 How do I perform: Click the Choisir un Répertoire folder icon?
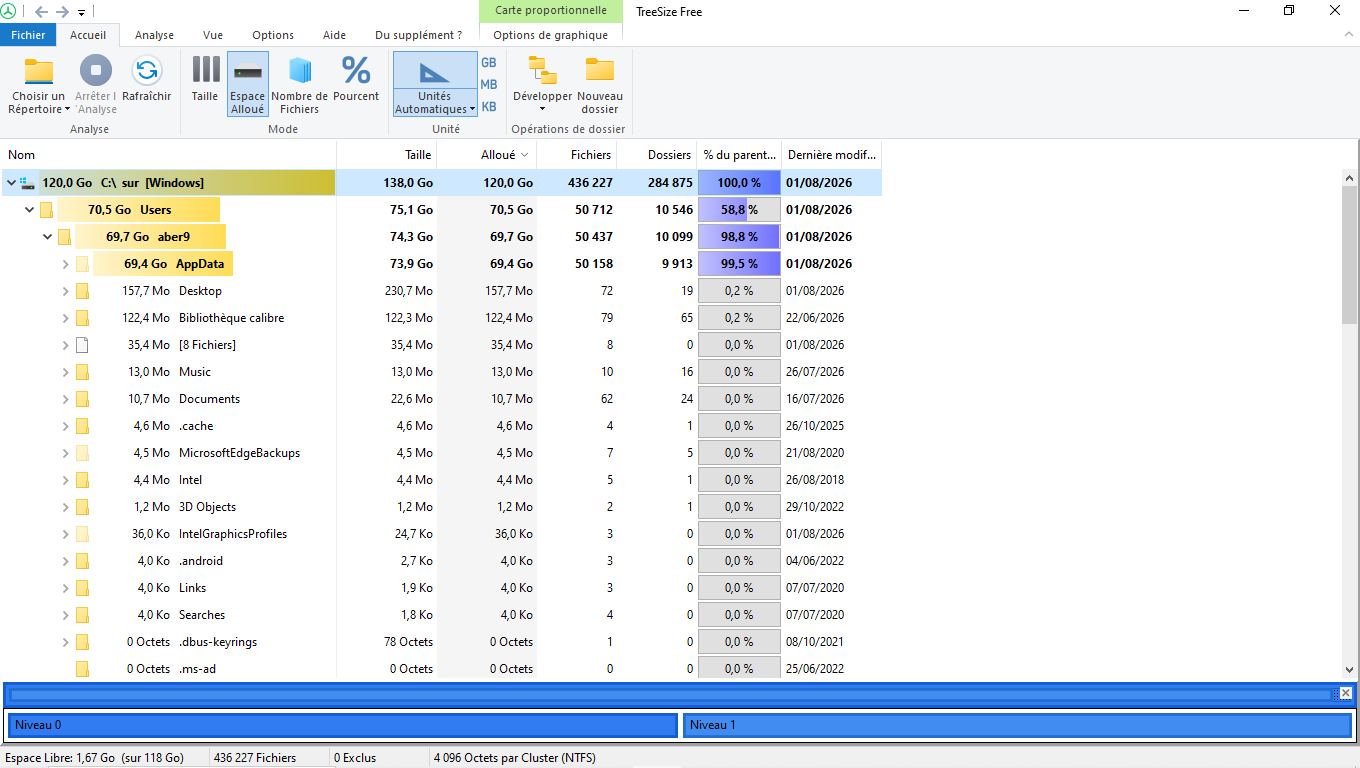[39, 71]
